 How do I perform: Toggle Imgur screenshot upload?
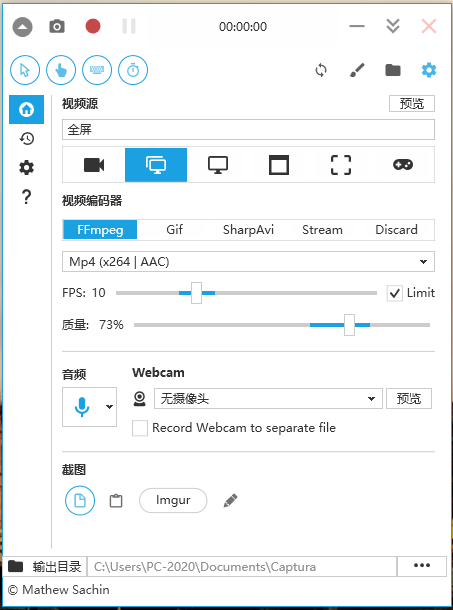173,500
